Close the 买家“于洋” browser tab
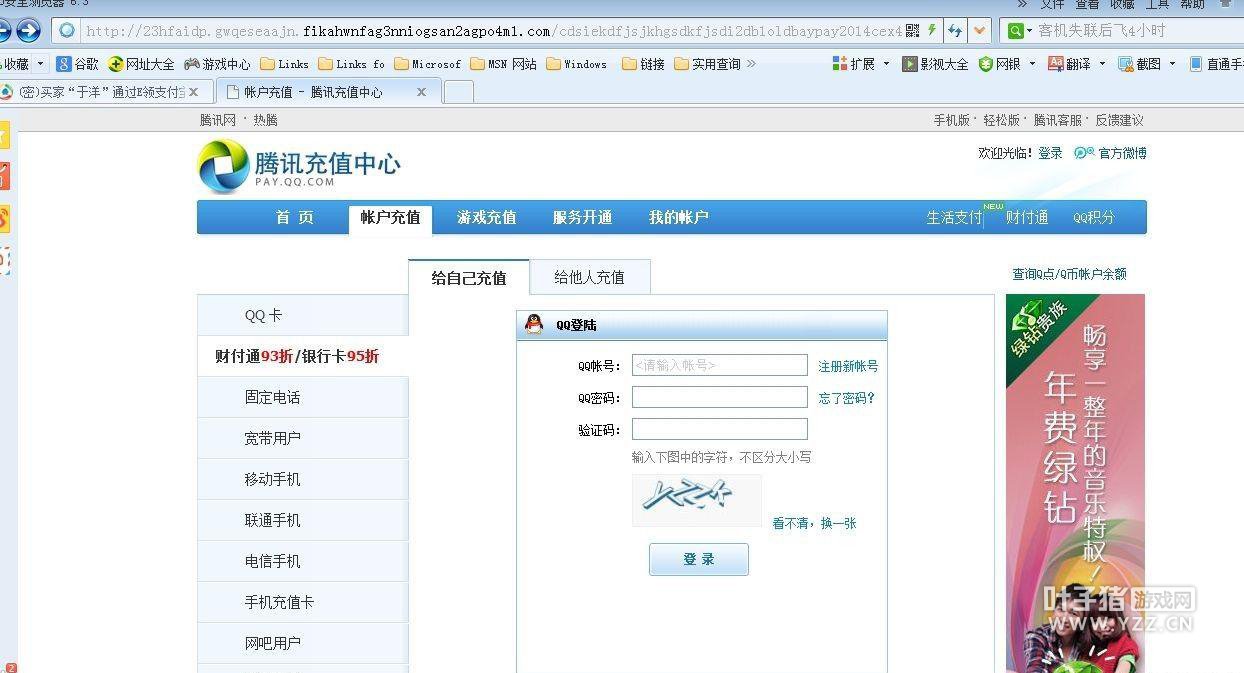Screen dimensions: 1244x673 [194, 92]
